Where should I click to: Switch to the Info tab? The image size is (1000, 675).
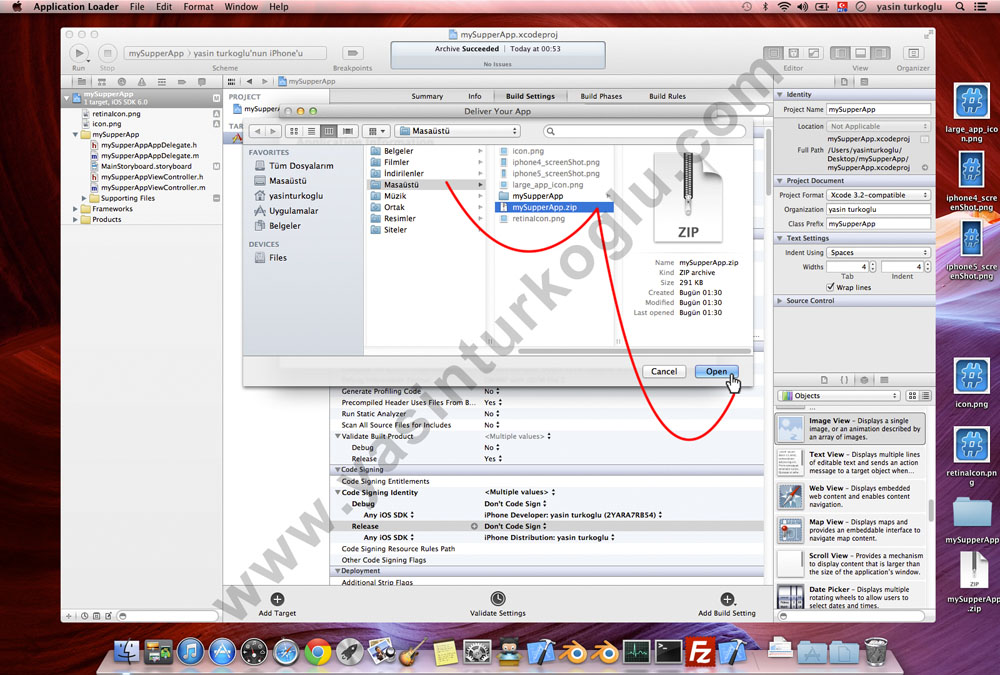click(474, 96)
